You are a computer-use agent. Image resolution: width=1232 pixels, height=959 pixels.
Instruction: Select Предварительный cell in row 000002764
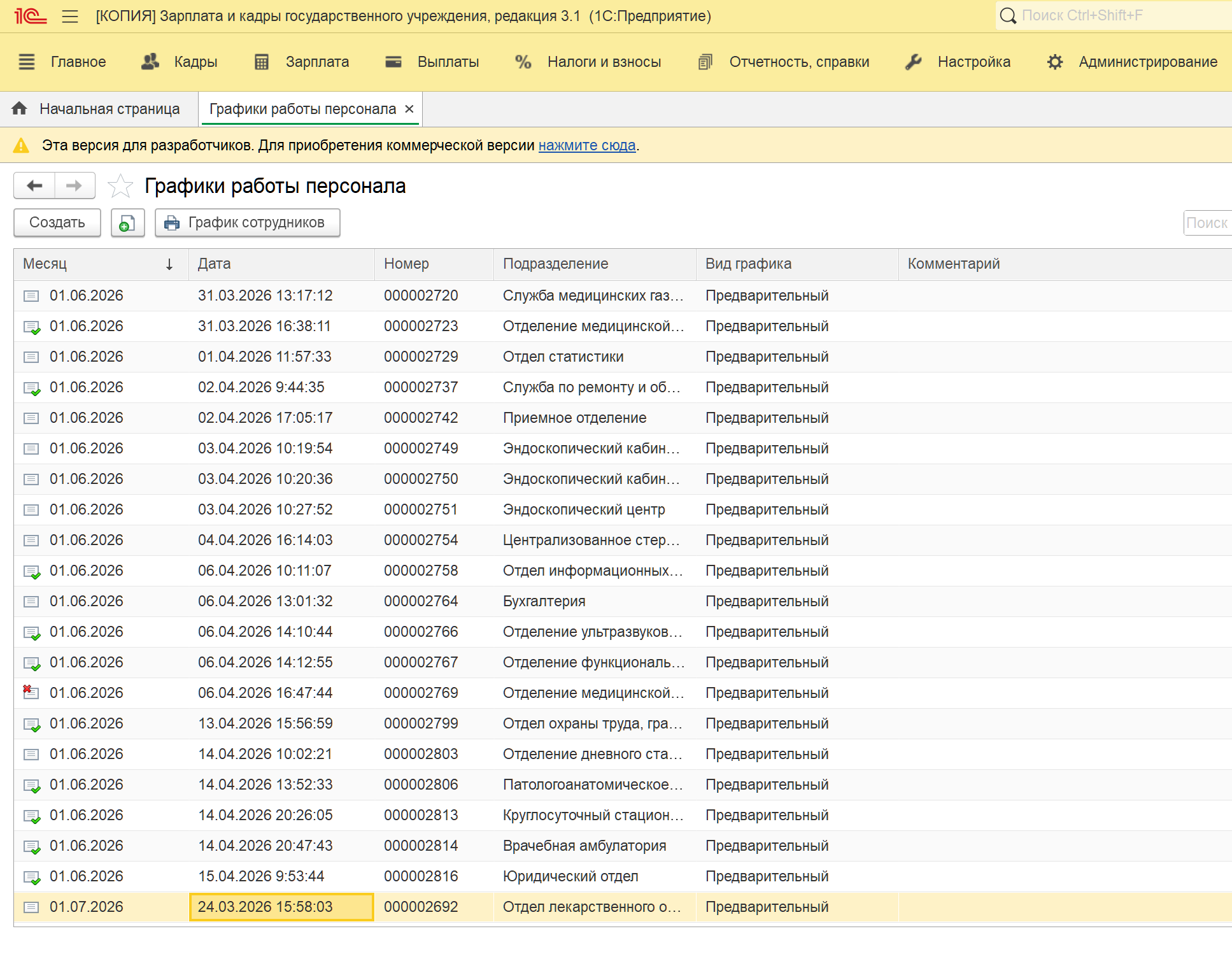(x=797, y=601)
